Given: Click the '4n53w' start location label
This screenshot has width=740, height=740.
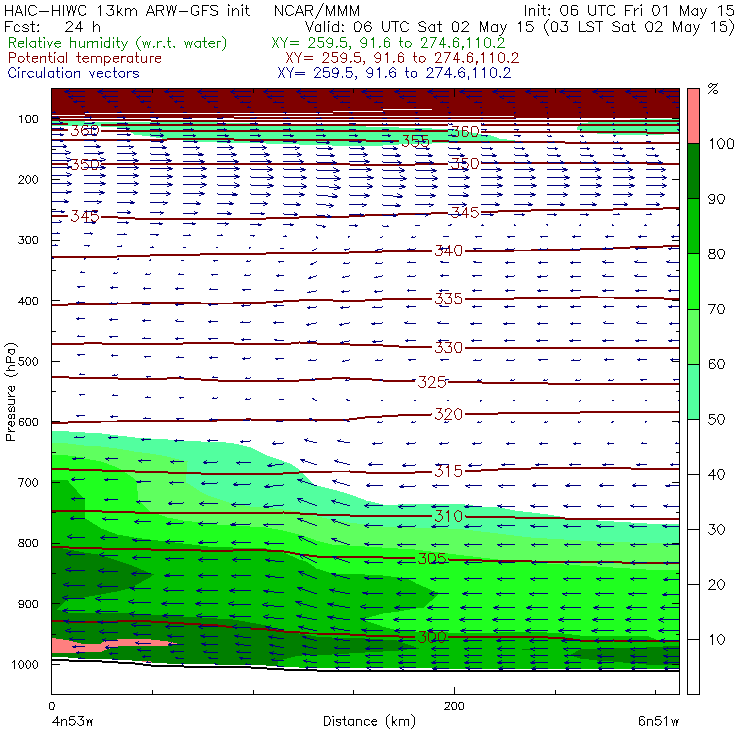Looking at the screenshot, I should pyautogui.click(x=72, y=722).
